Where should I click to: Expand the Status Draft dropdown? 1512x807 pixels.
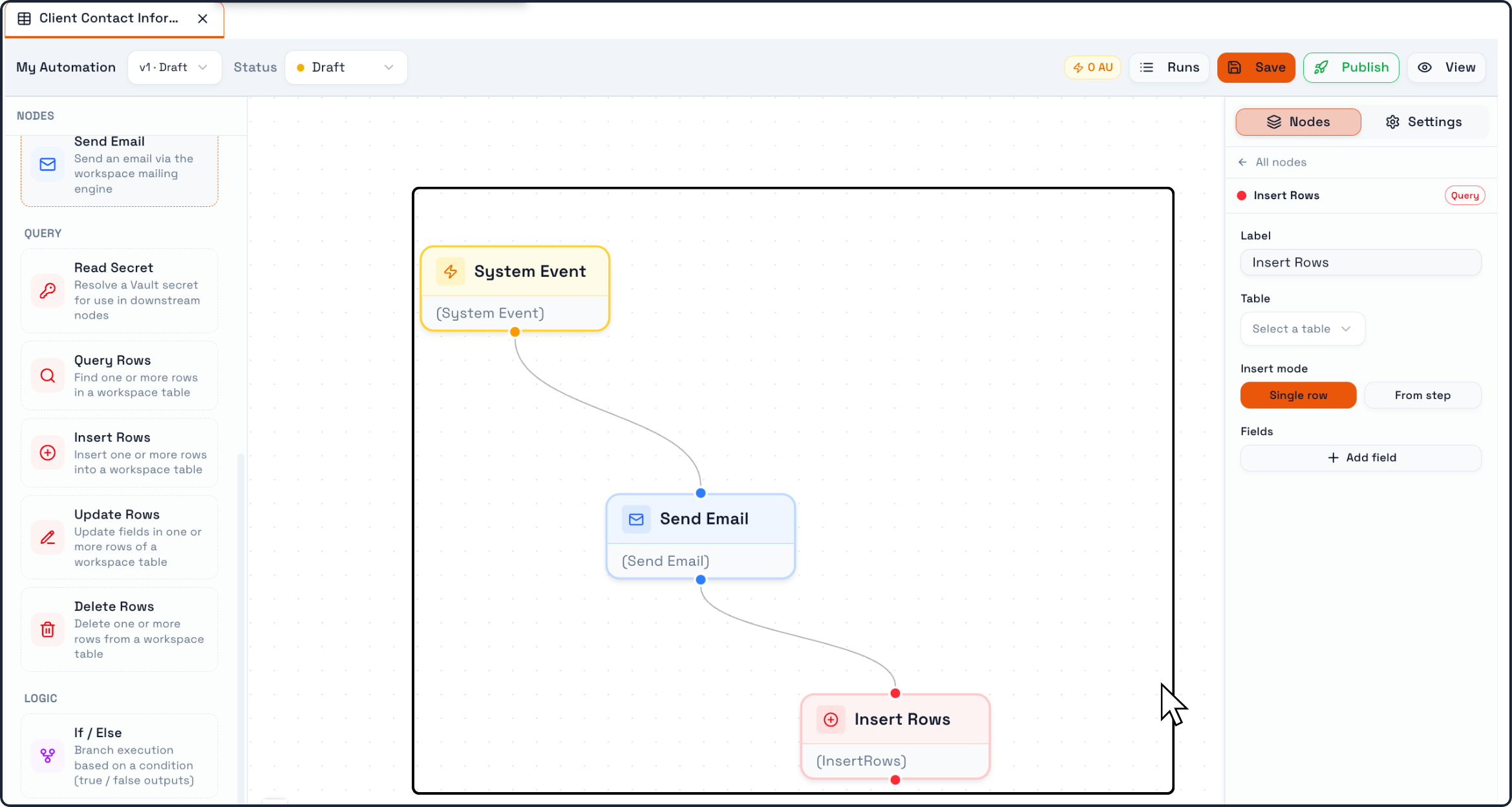(x=346, y=67)
